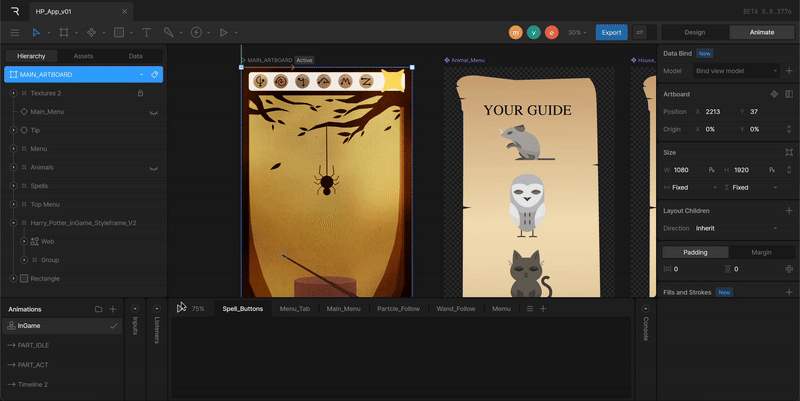Select the Pen tool
The width and height of the screenshot is (800, 401).
168,33
